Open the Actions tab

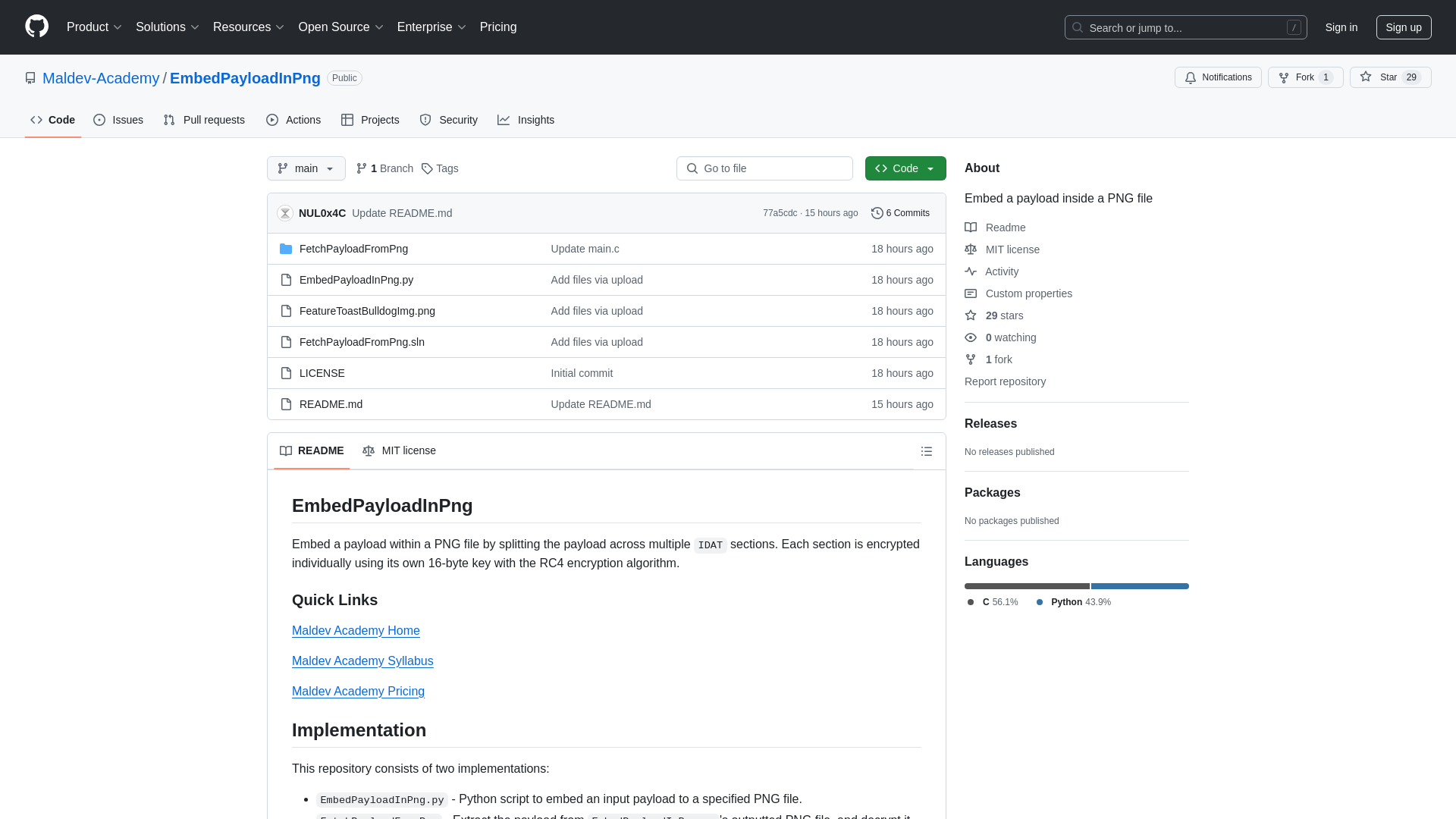(x=293, y=120)
